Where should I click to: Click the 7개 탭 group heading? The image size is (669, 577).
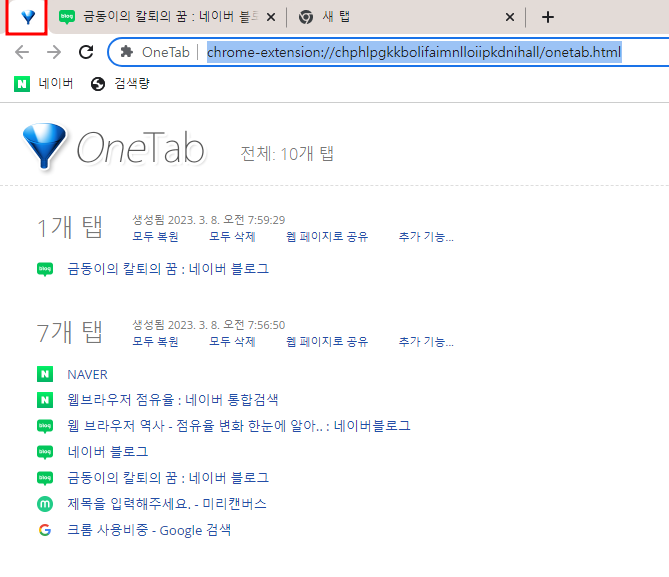click(70, 332)
